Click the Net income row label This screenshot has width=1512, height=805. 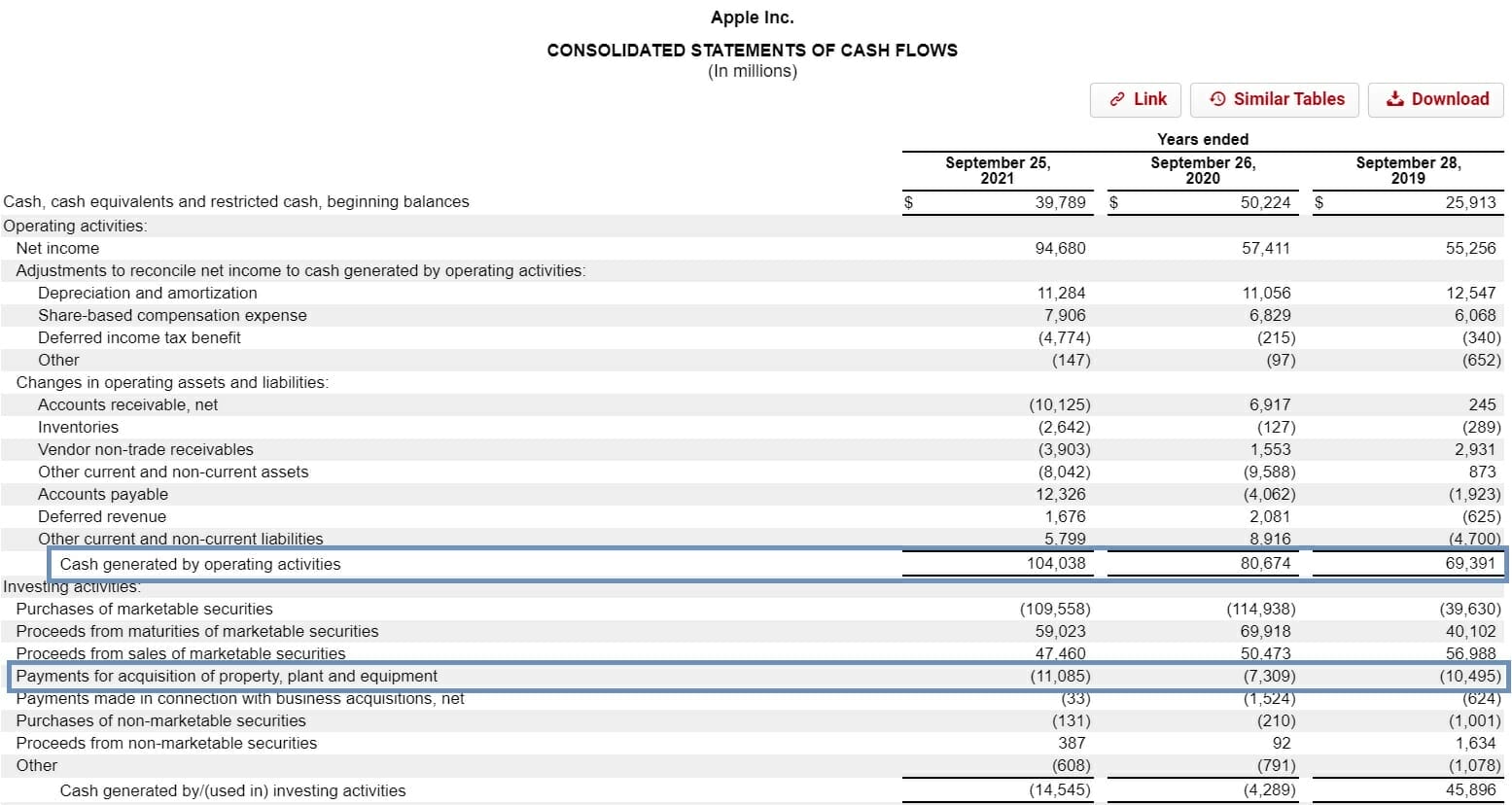[x=57, y=248]
